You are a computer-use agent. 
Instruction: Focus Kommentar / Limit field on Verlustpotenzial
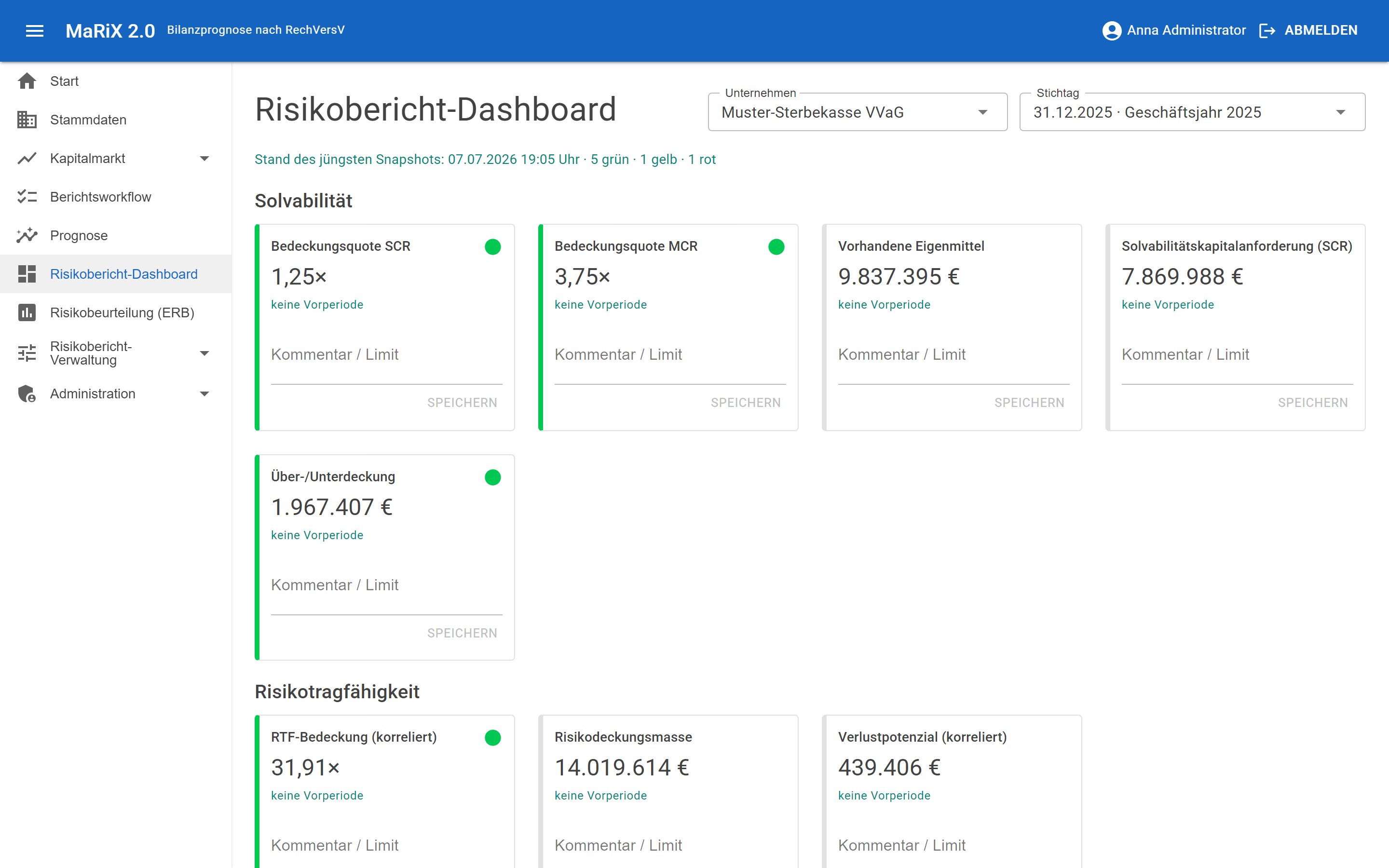click(x=953, y=846)
